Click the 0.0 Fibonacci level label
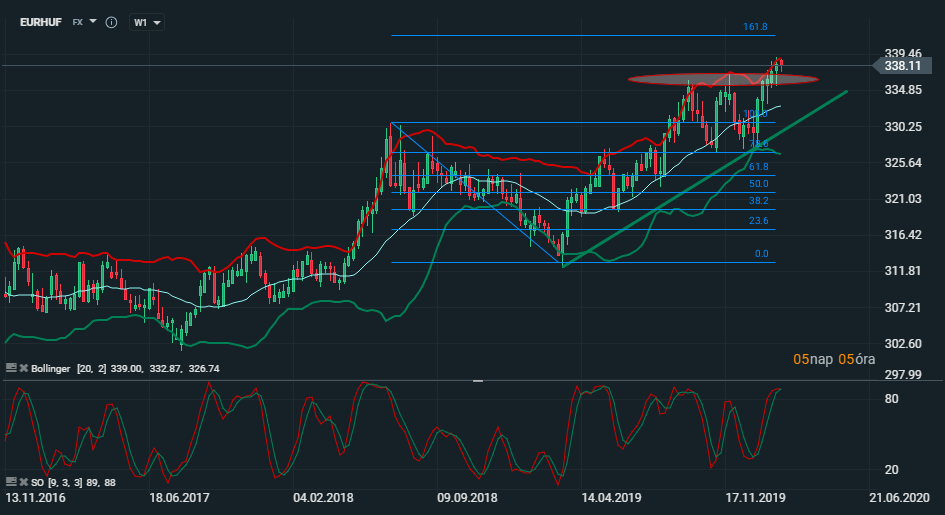 [x=761, y=254]
